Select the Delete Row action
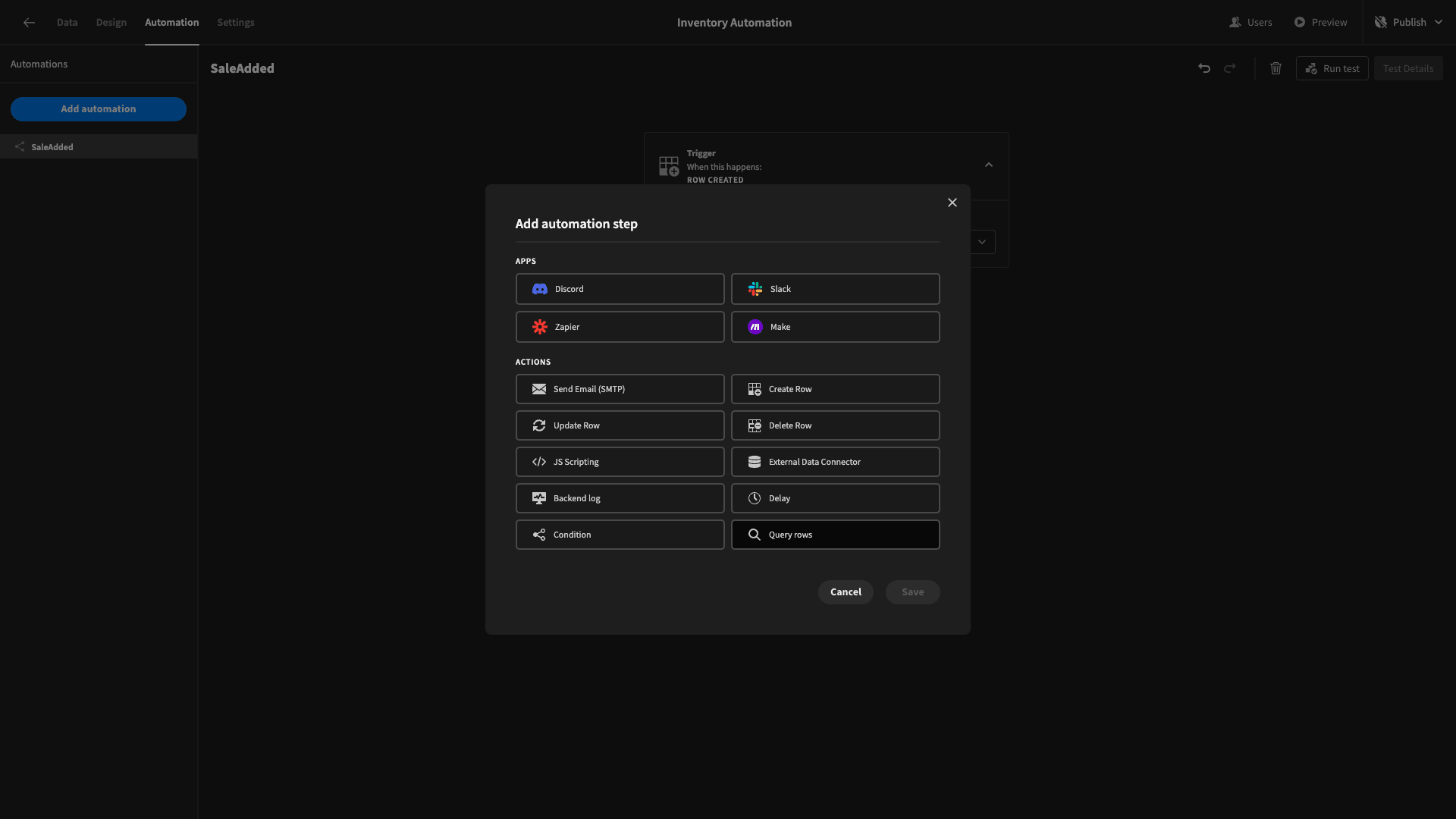Screen dimensions: 1456x819 836,425
